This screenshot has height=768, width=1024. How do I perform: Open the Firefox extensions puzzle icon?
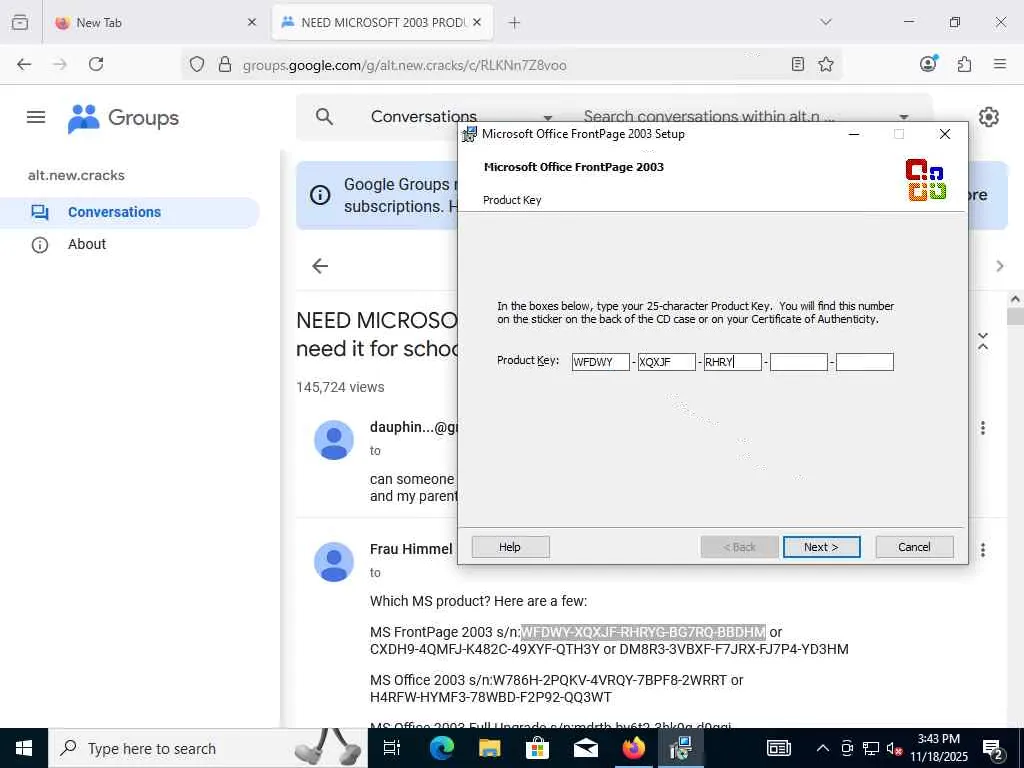964,64
